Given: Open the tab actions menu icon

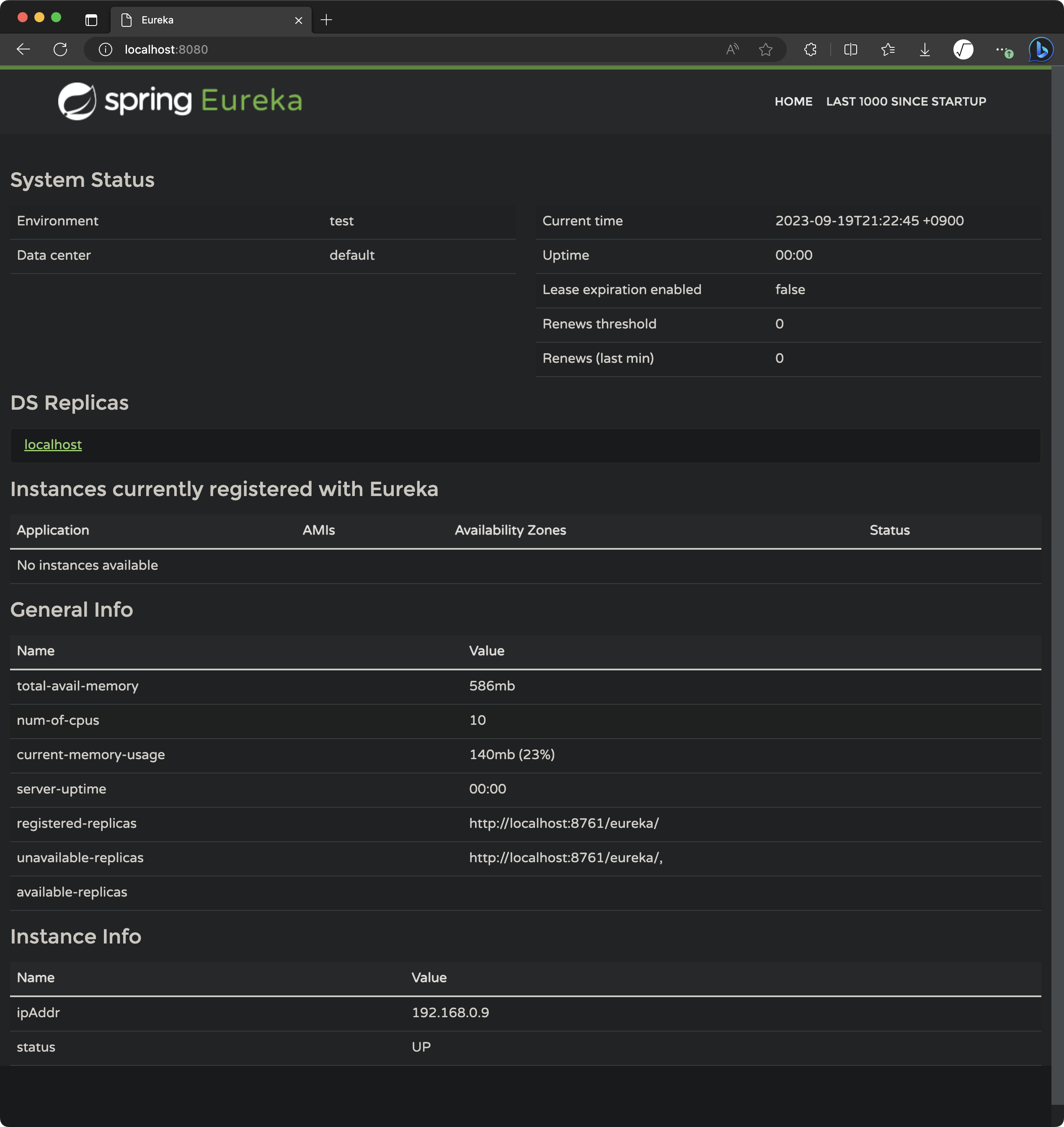Looking at the screenshot, I should click(x=91, y=20).
